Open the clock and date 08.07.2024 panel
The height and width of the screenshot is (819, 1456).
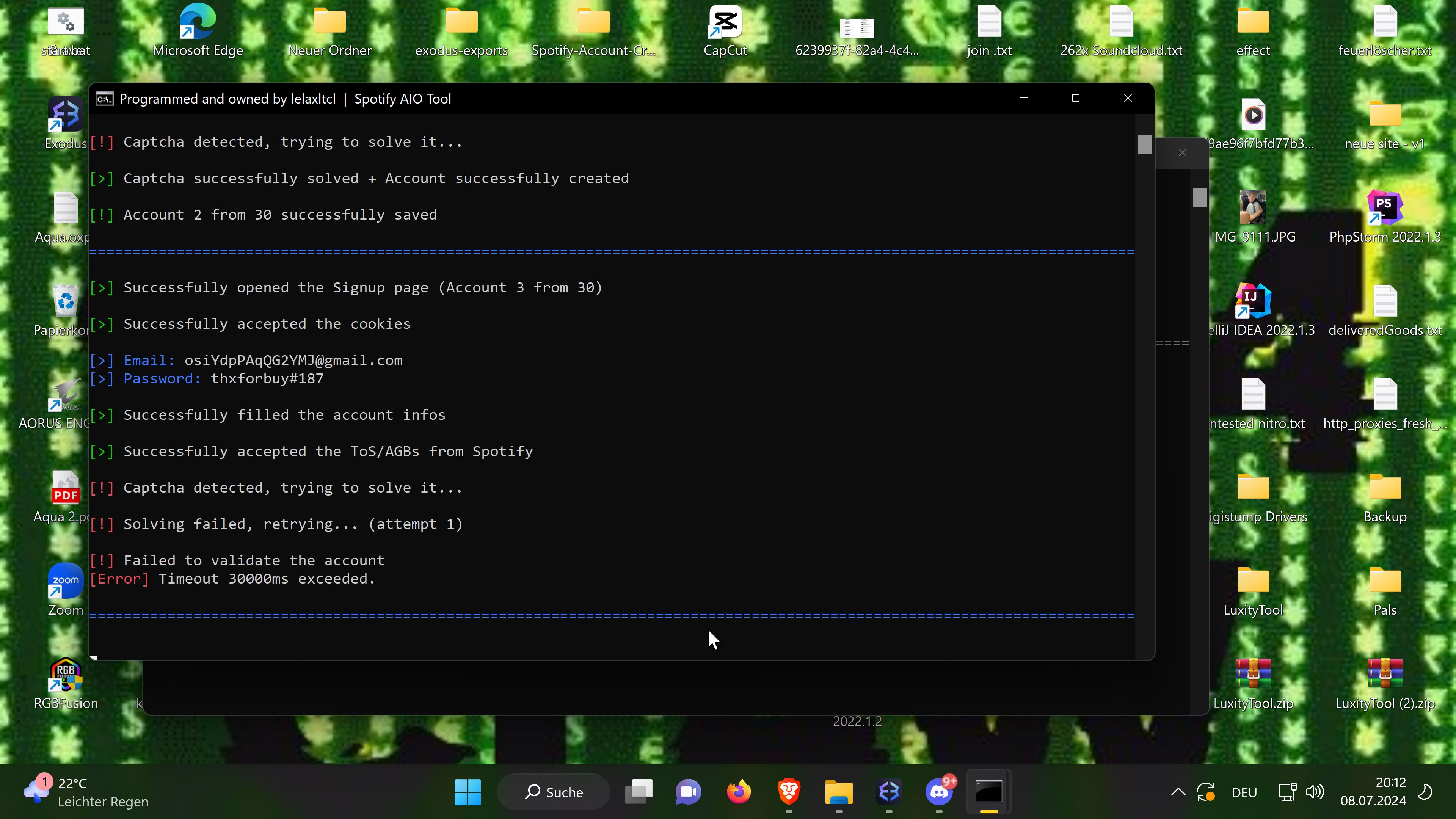click(1373, 791)
